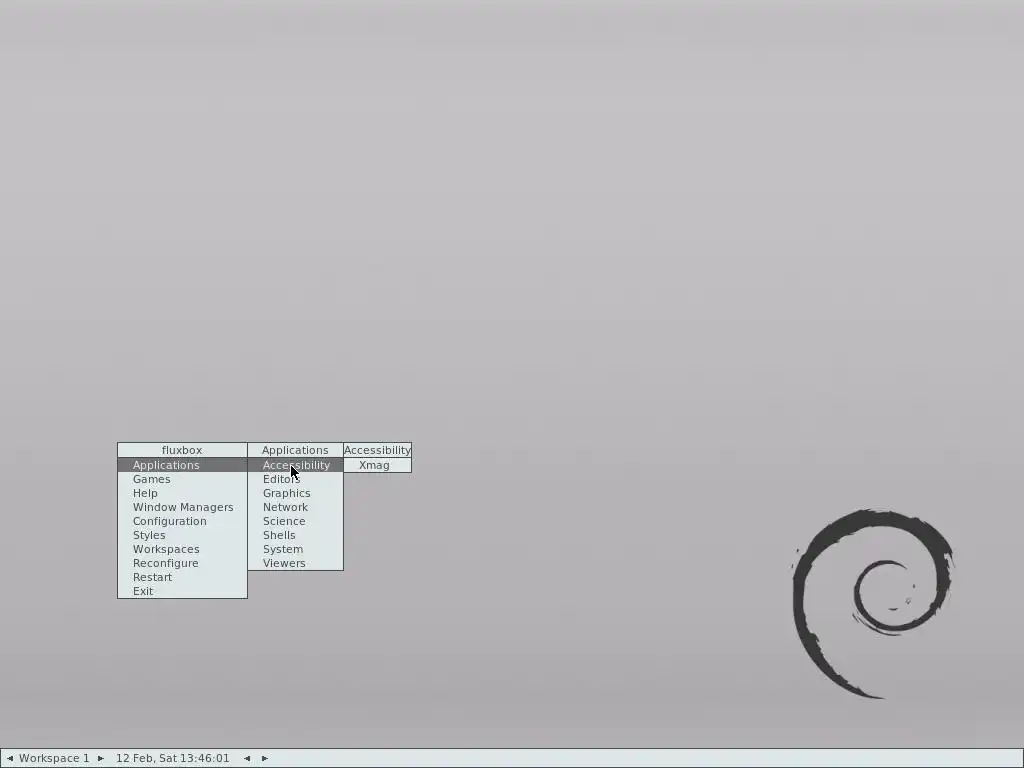Click the fluxbox menu title bar
Viewport: 1024px width, 768px height.
pos(182,450)
